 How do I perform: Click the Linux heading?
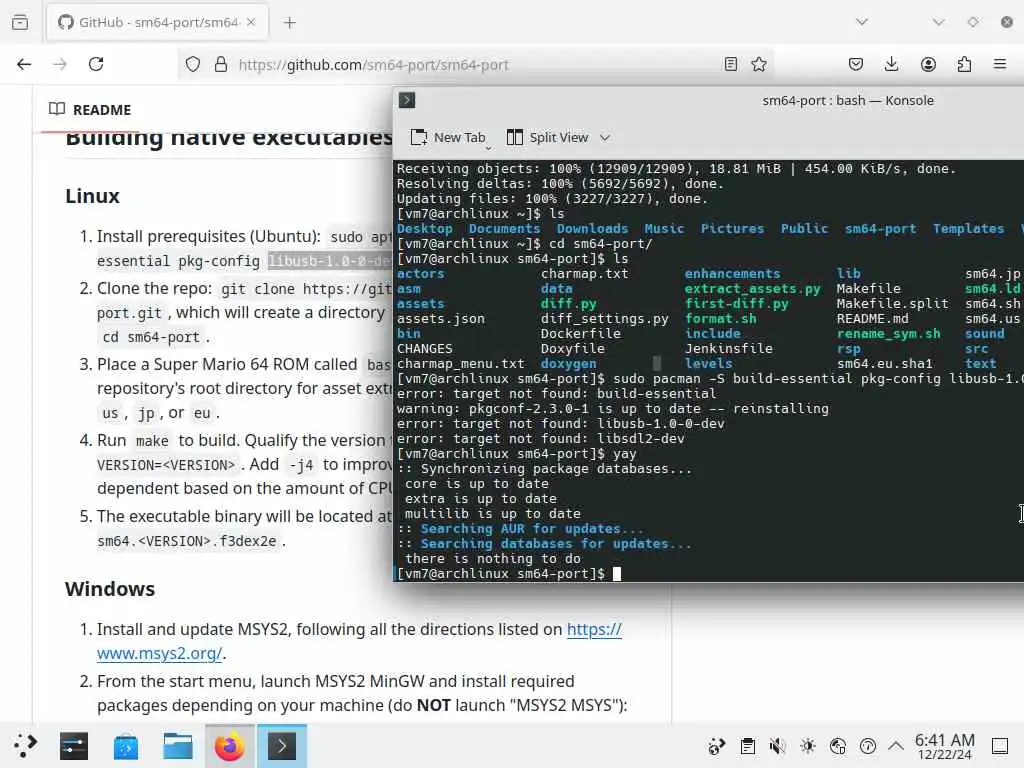tap(93, 196)
